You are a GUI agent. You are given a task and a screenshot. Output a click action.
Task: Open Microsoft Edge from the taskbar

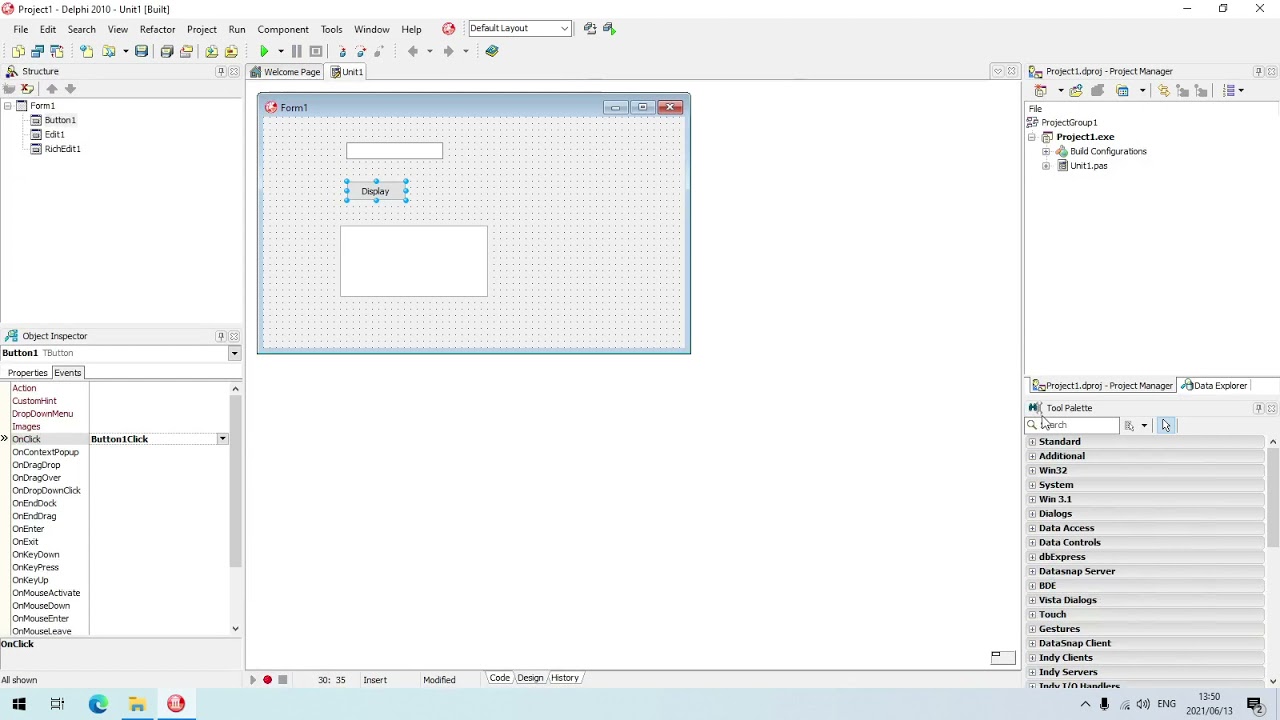point(98,704)
